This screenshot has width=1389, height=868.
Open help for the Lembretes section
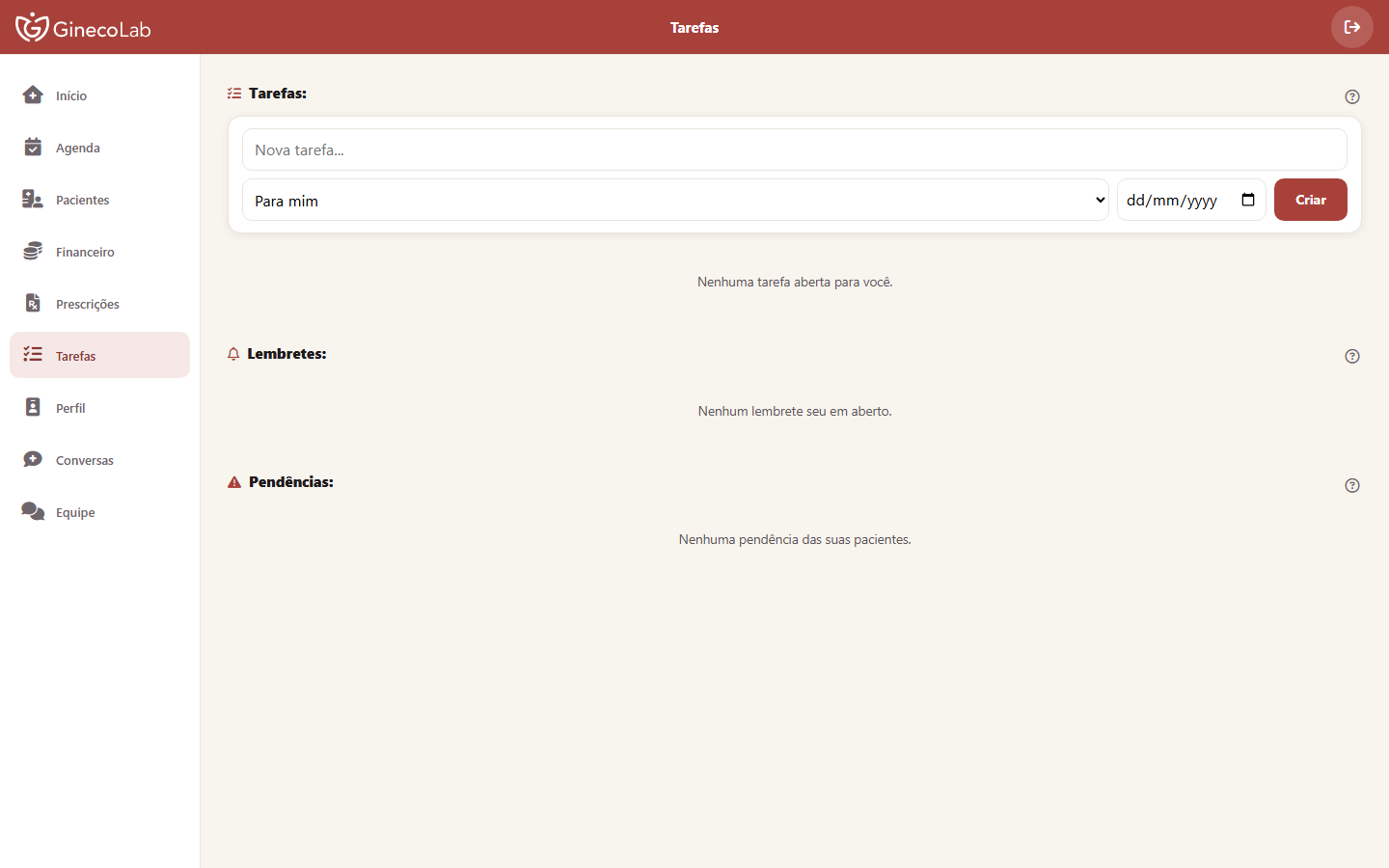click(x=1352, y=356)
